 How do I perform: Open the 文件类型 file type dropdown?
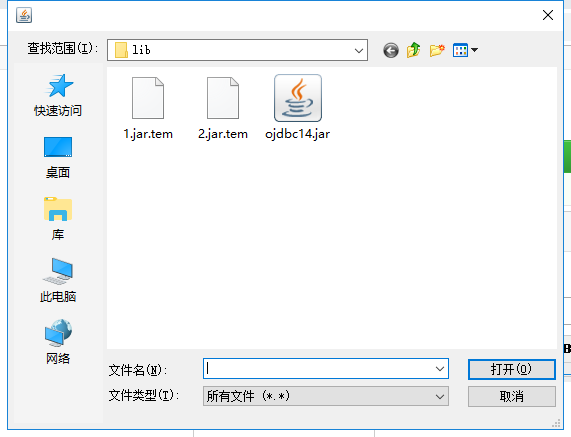click(326, 396)
